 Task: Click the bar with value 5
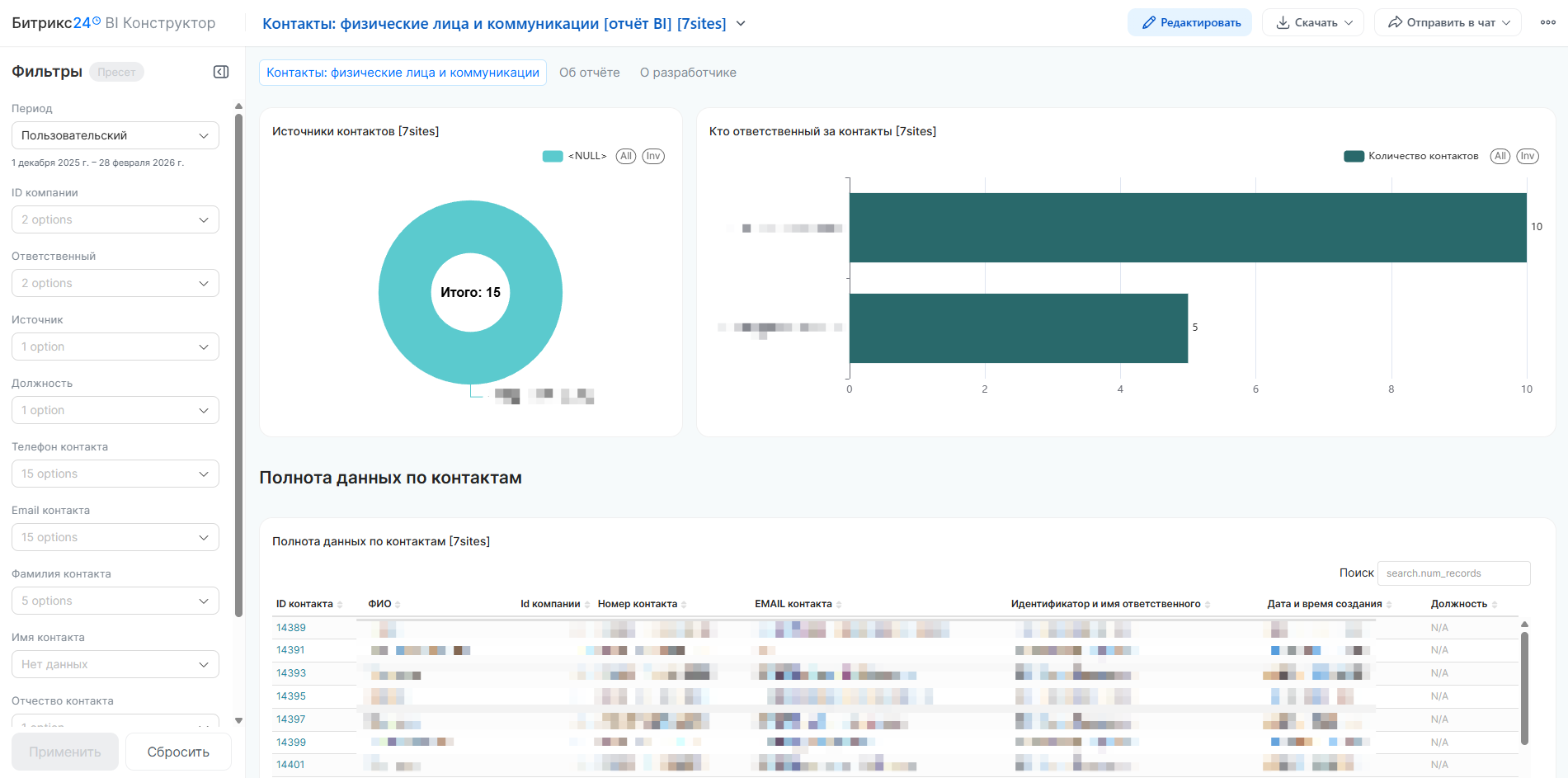tap(1019, 328)
